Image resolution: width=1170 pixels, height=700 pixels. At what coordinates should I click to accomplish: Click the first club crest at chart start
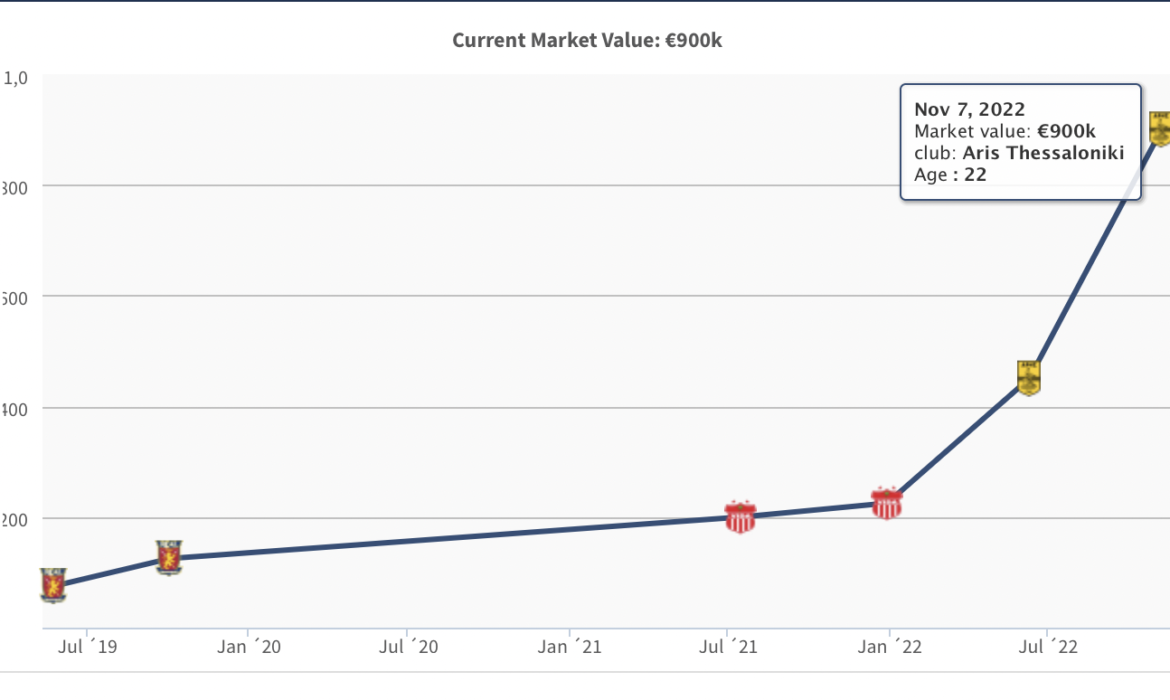(53, 585)
